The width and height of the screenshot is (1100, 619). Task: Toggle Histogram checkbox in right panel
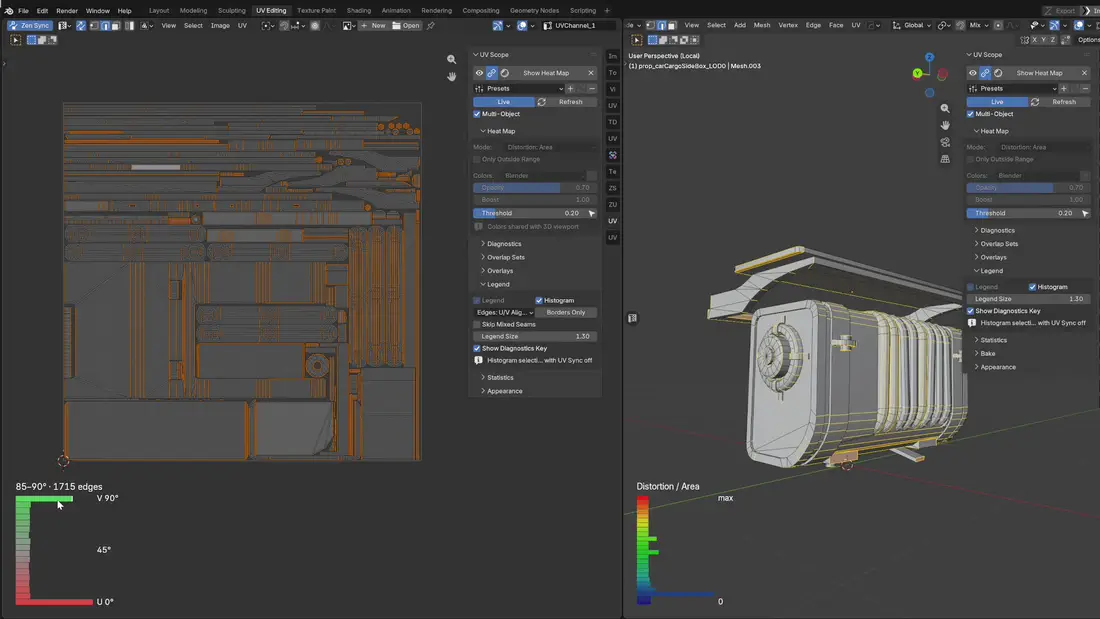click(1032, 287)
